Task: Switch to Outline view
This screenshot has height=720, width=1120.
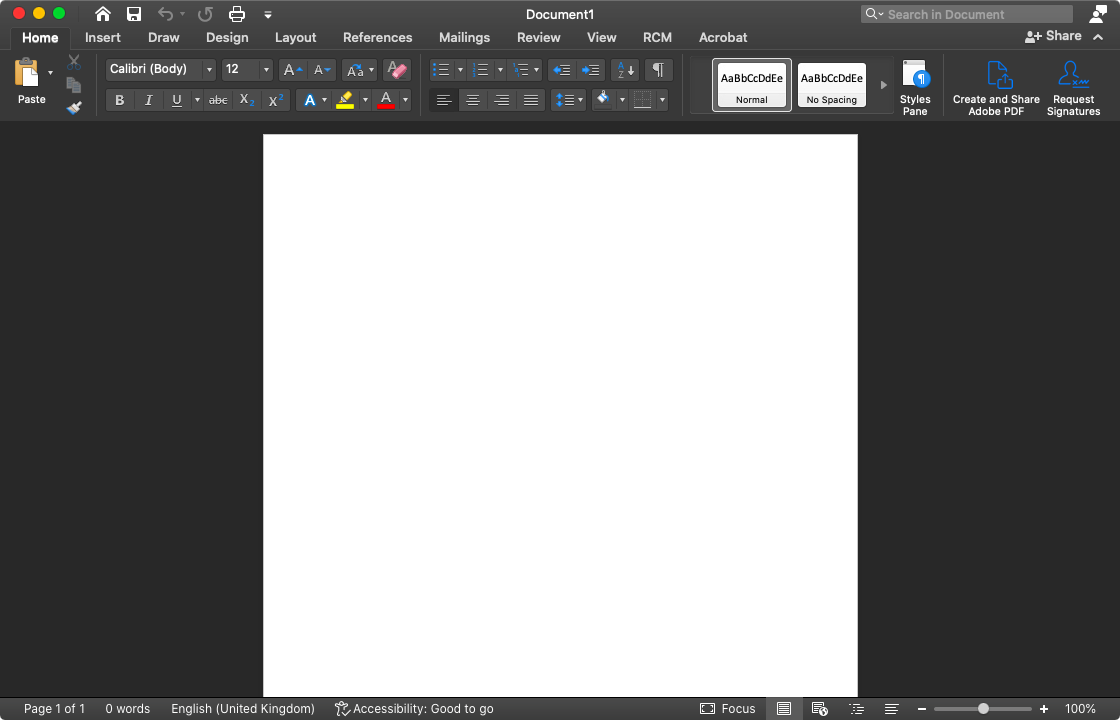Action: 856,709
